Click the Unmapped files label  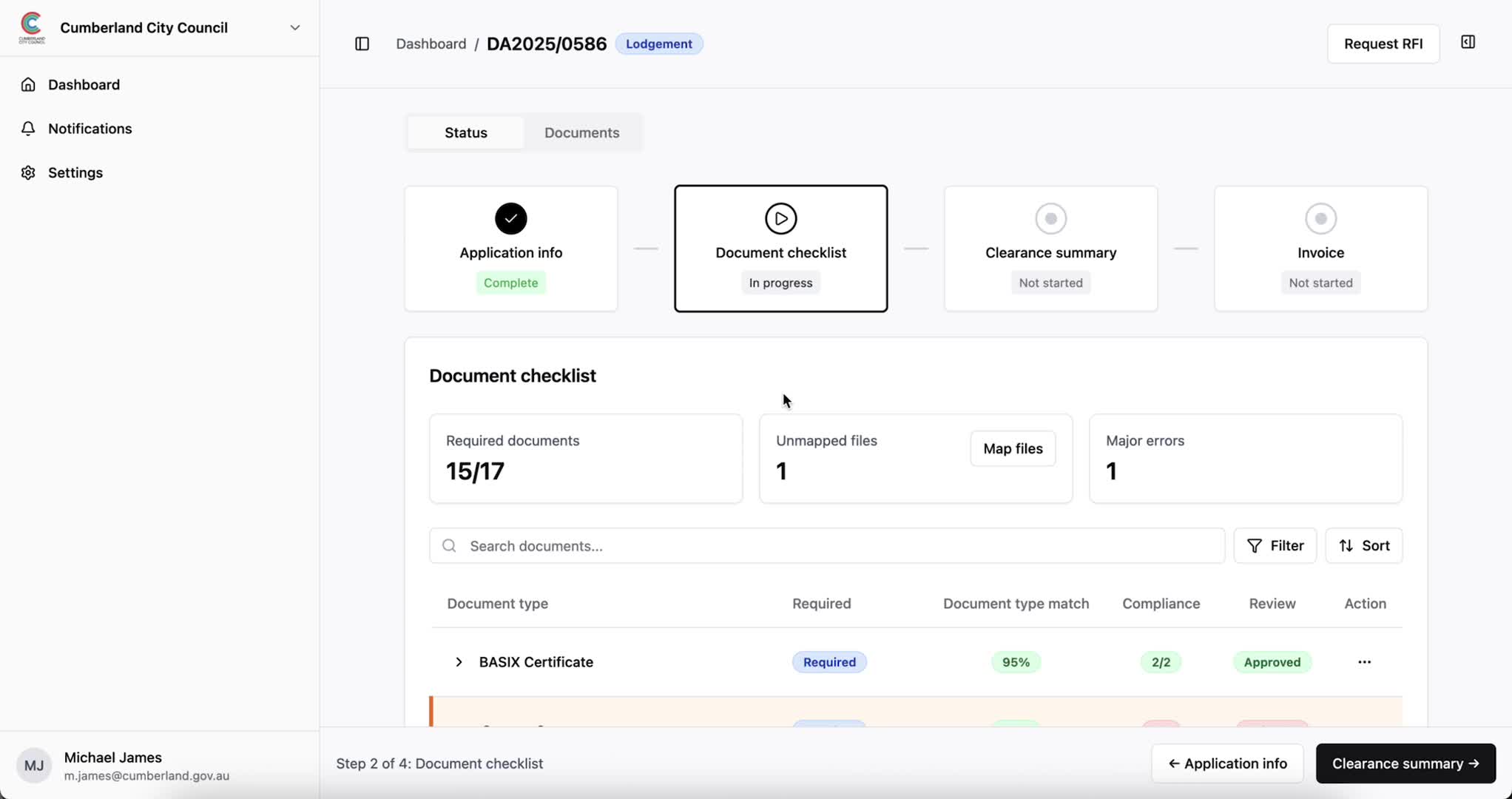click(826, 441)
